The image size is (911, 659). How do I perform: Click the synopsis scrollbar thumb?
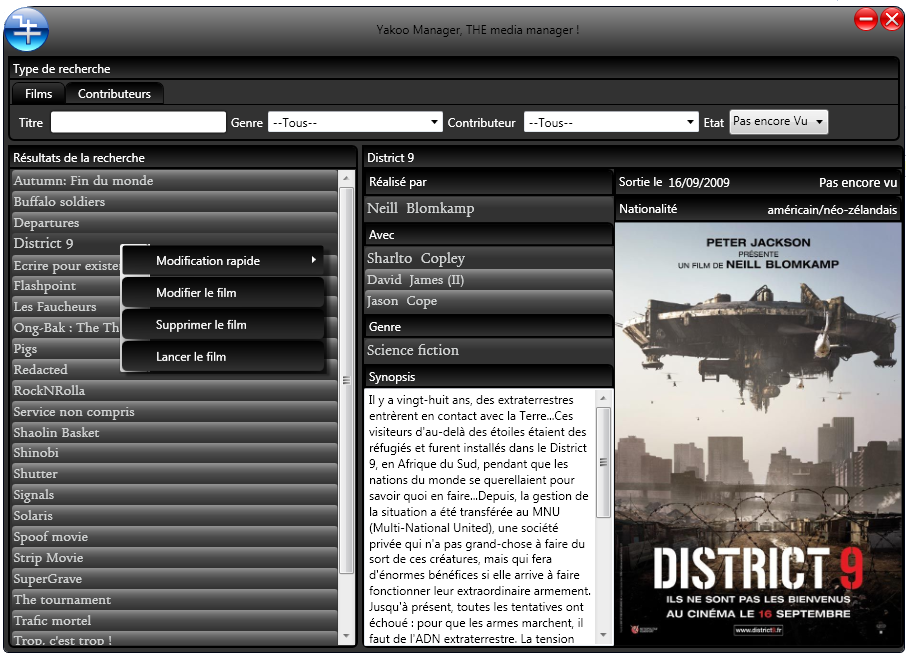(603, 462)
